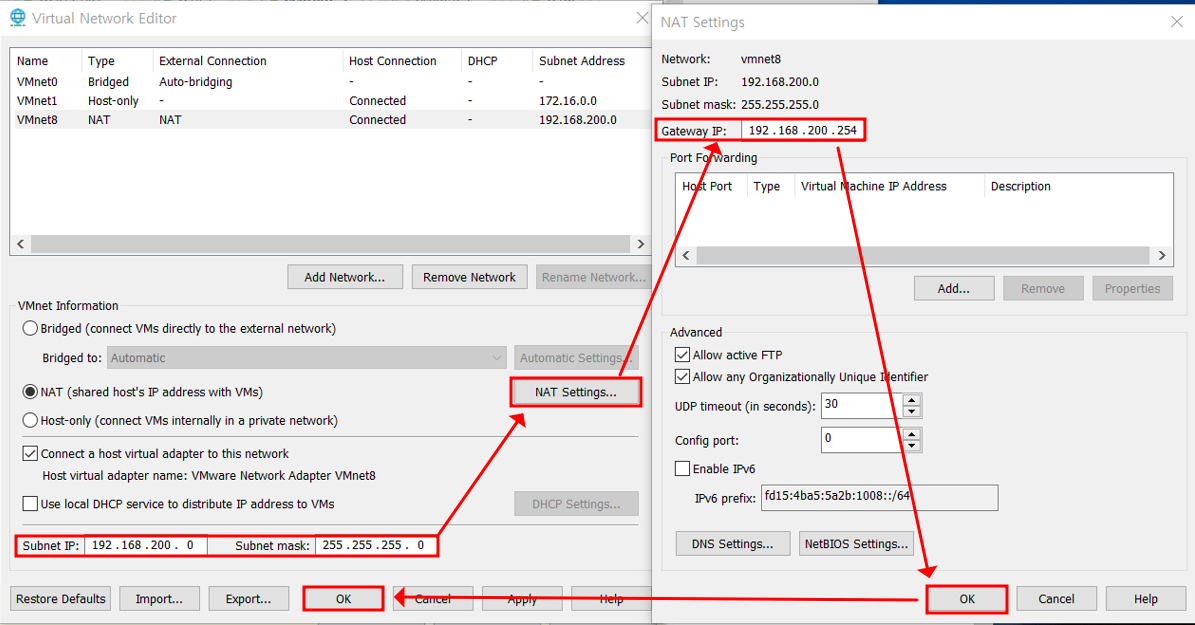
Task: Select the Host-only radio button
Action: pos(30,420)
